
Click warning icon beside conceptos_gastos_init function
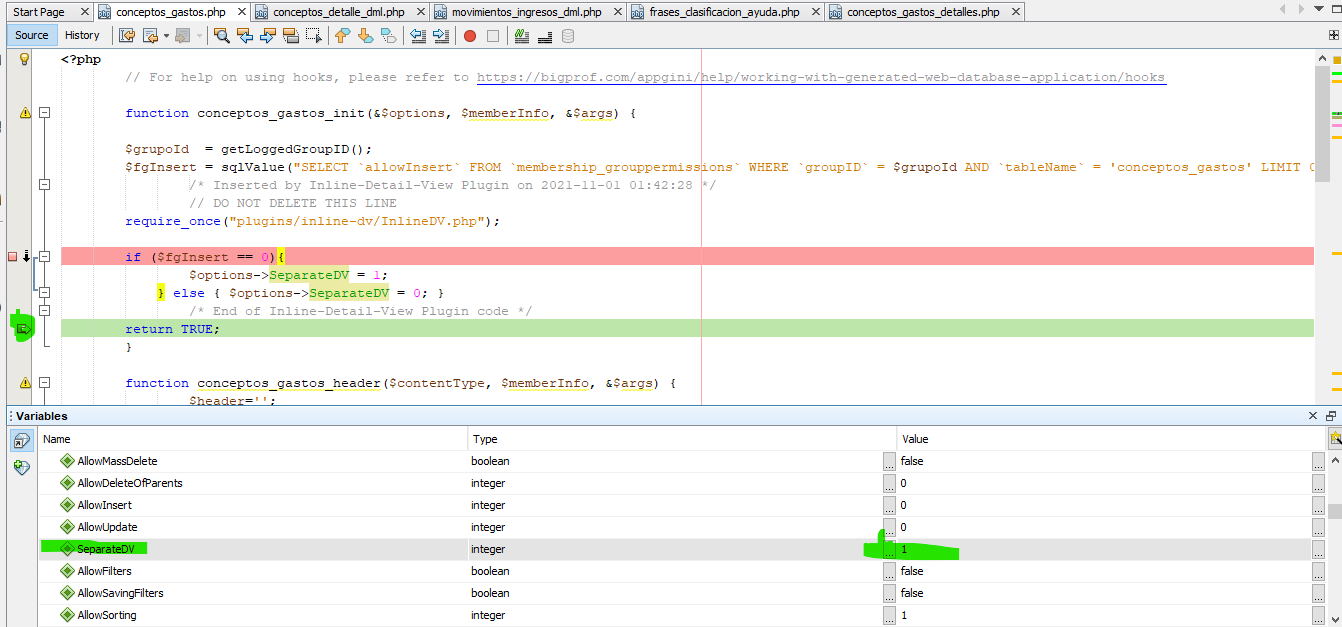[25, 113]
